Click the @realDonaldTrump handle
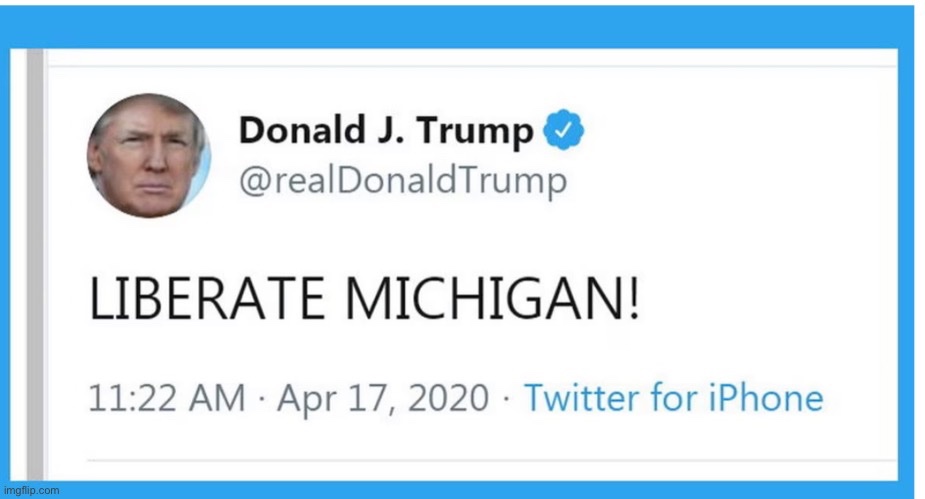This screenshot has height=499, width=925. coord(403,181)
